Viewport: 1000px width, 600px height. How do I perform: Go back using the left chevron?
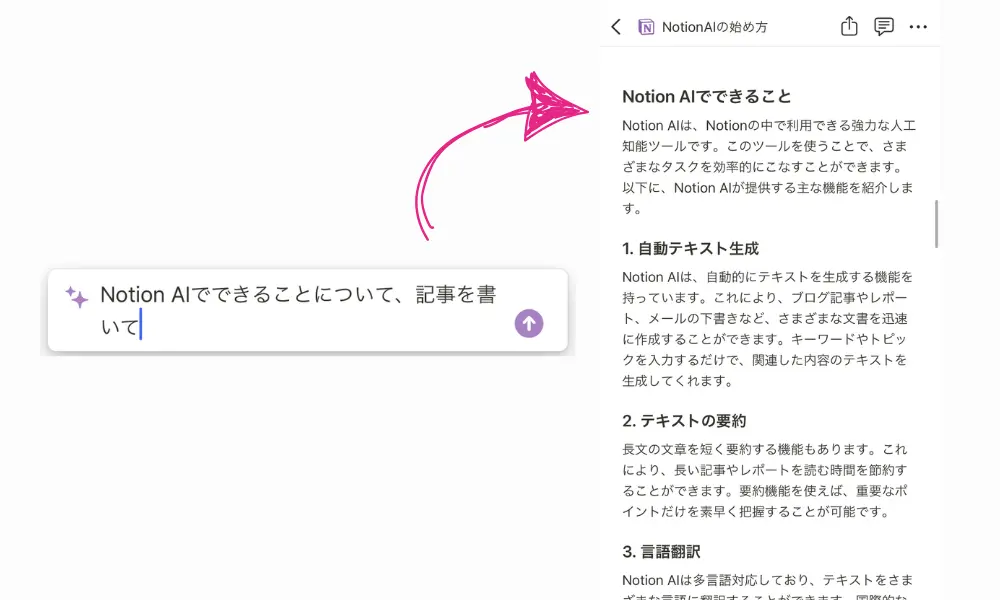[x=615, y=27]
